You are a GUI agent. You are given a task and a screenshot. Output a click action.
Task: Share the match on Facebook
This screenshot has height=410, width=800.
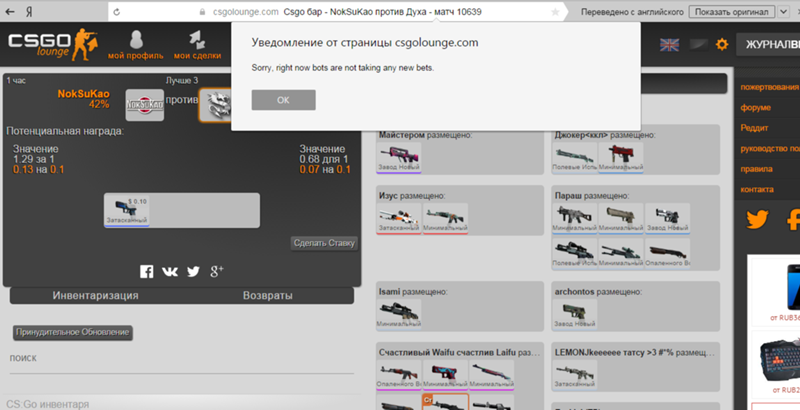tap(146, 271)
